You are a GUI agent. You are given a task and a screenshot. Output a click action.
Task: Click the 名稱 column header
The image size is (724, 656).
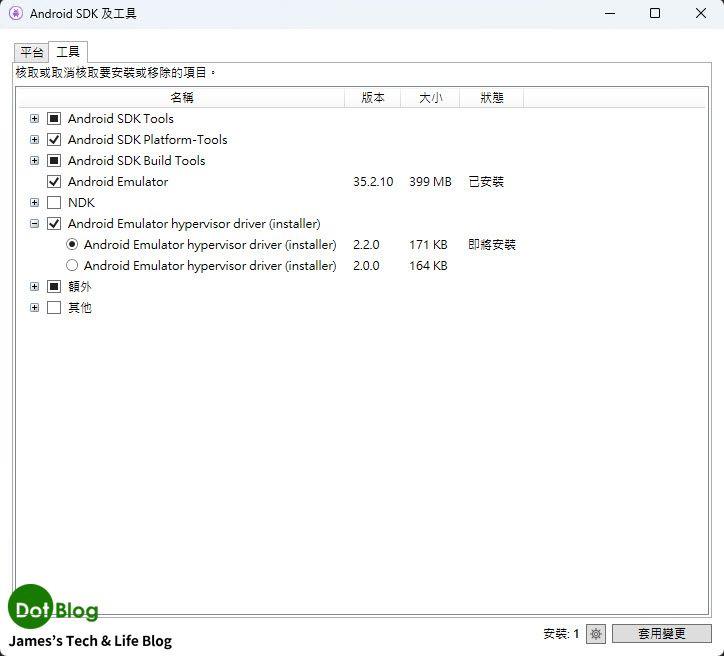[x=182, y=98]
